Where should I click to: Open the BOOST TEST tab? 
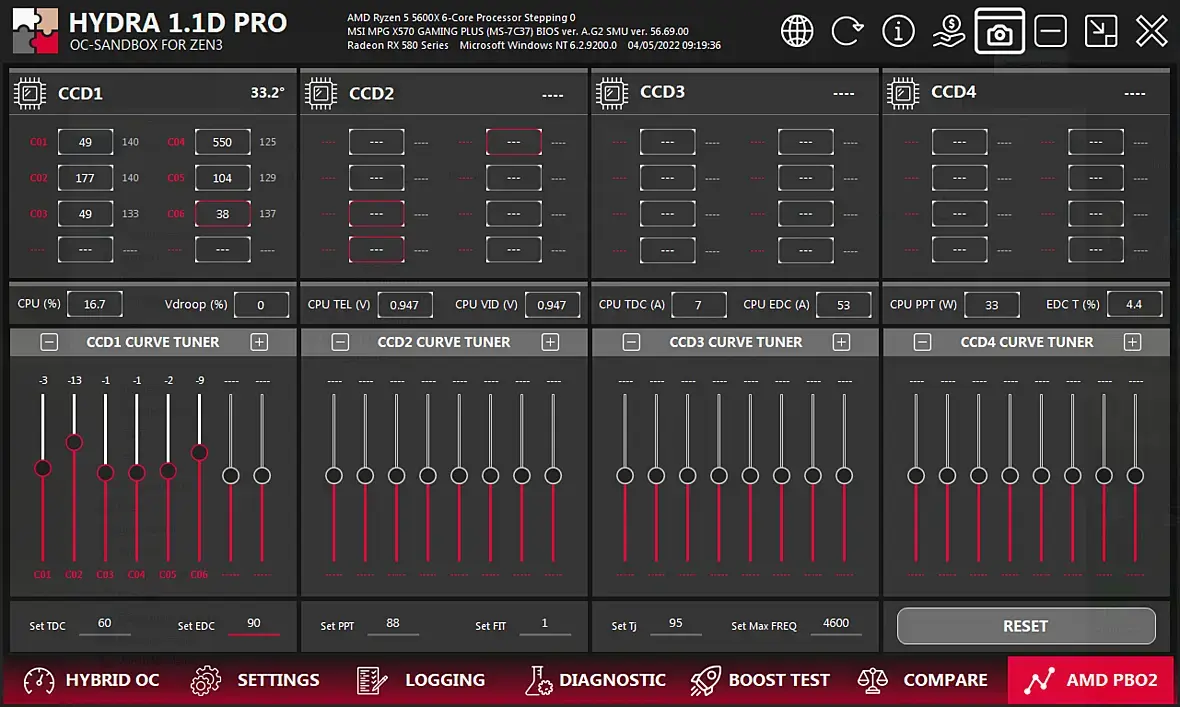761,680
